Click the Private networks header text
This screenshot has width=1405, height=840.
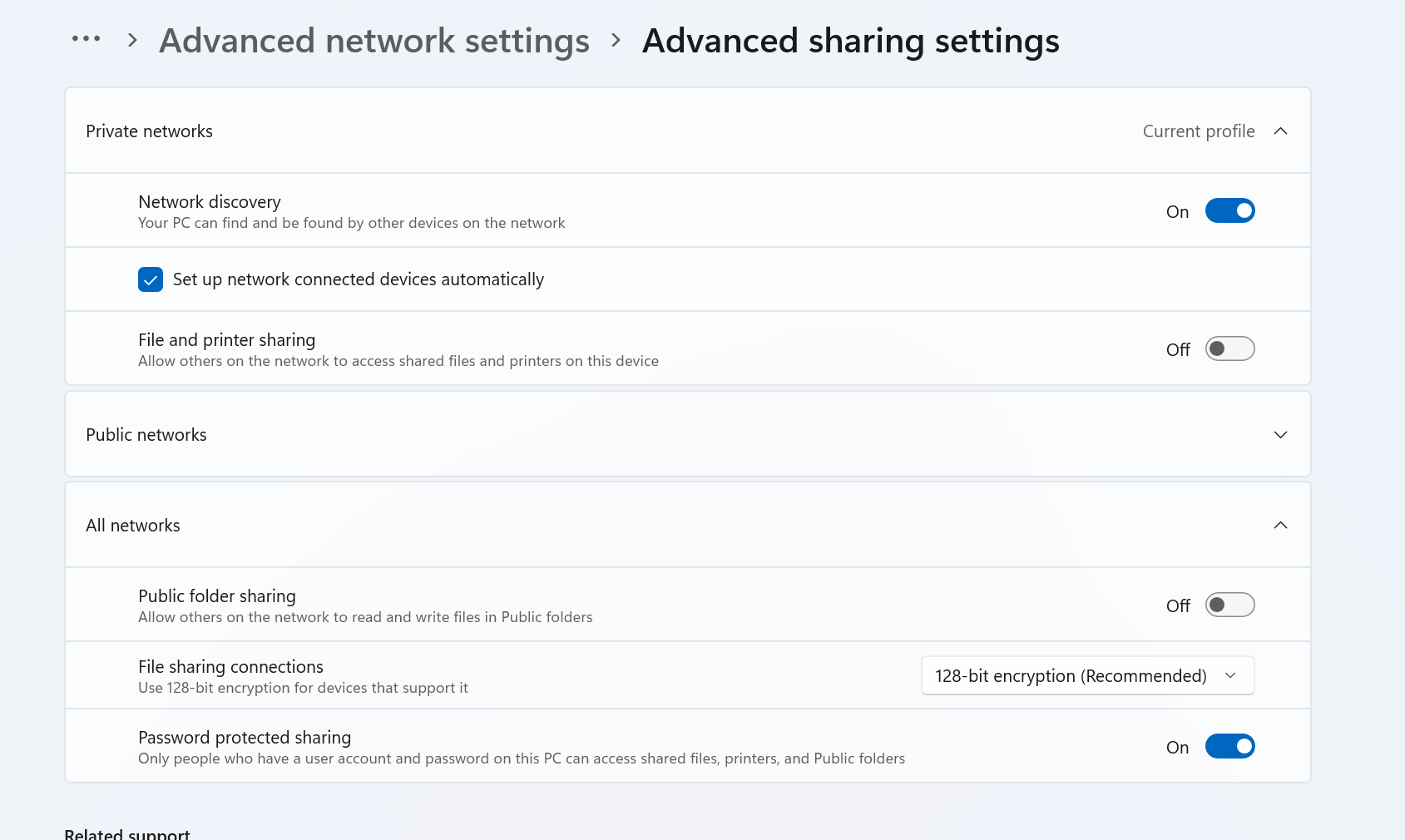[x=149, y=131]
